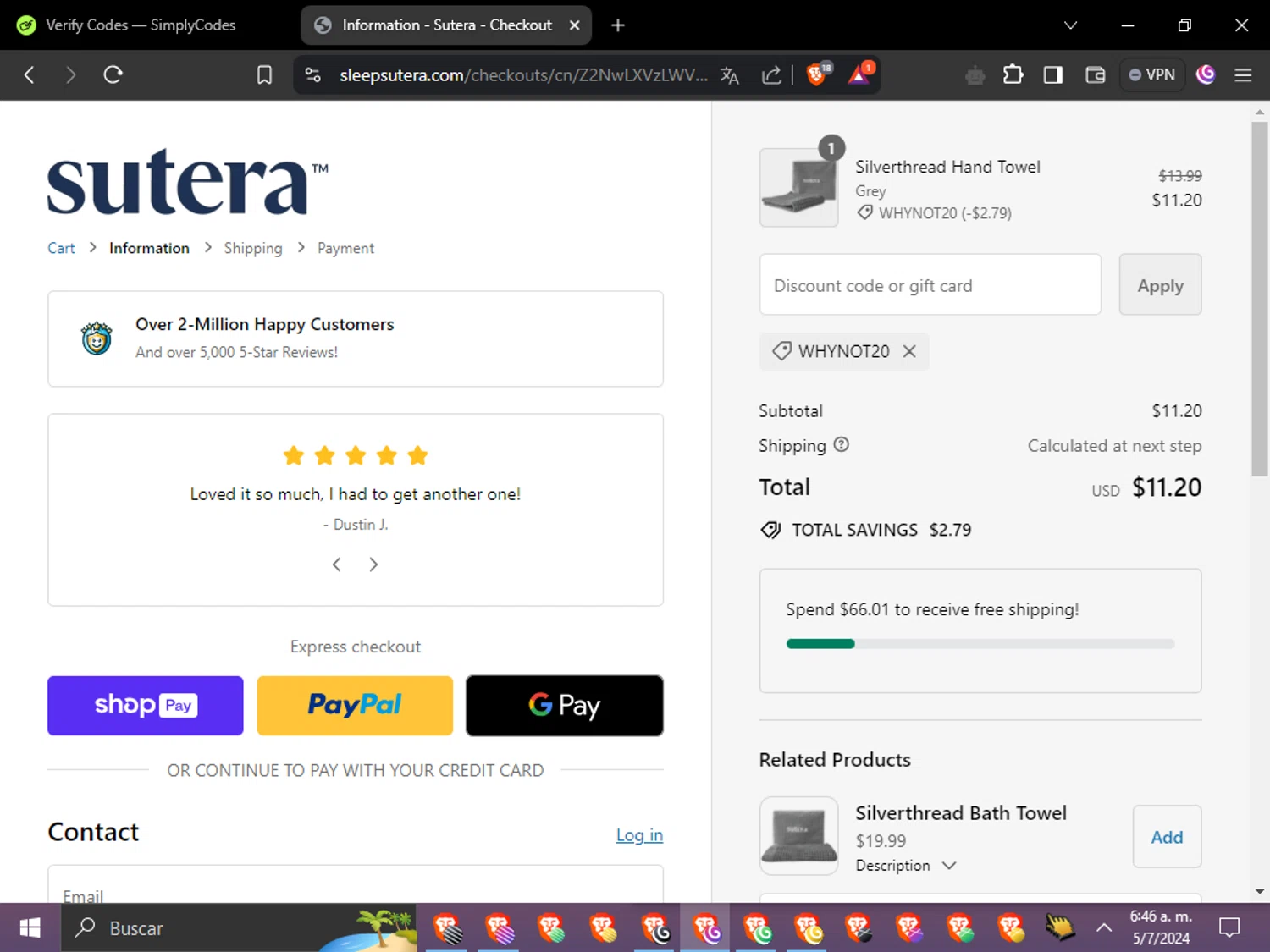Click the browser forward arrow
The image size is (1270, 952).
tap(70, 74)
